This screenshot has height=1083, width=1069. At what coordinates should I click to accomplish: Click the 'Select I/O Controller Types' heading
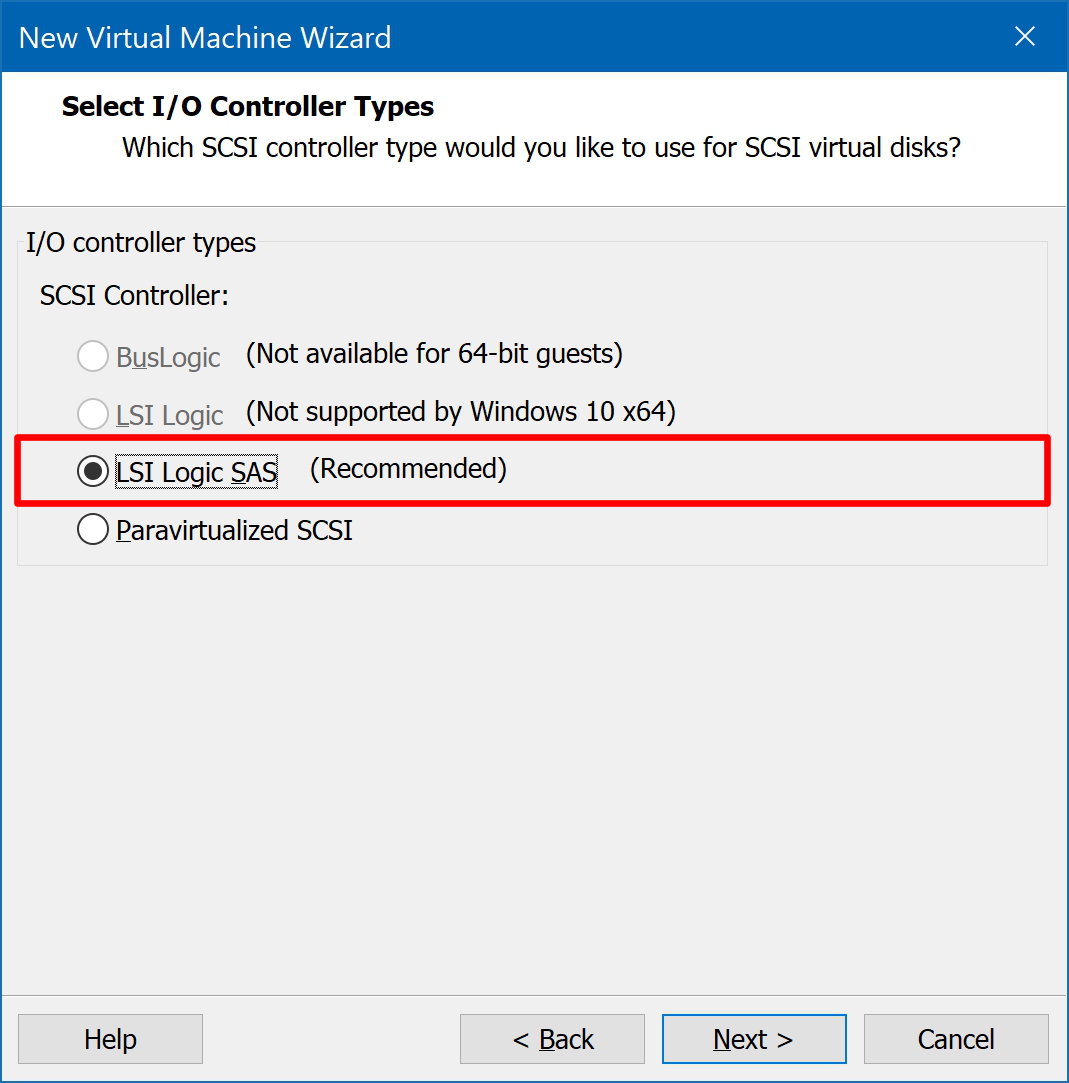(x=248, y=106)
